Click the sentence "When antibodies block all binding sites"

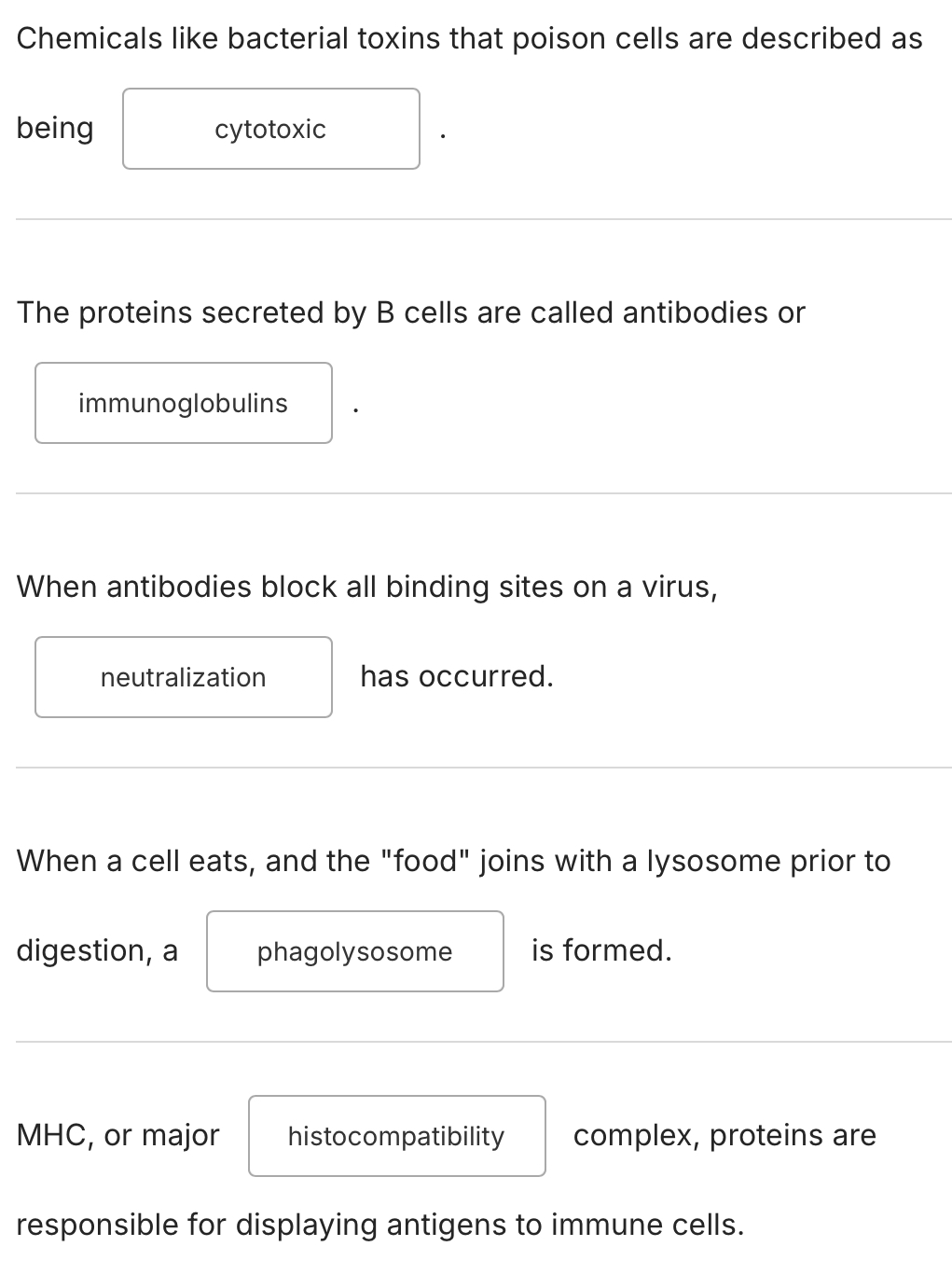click(x=367, y=587)
